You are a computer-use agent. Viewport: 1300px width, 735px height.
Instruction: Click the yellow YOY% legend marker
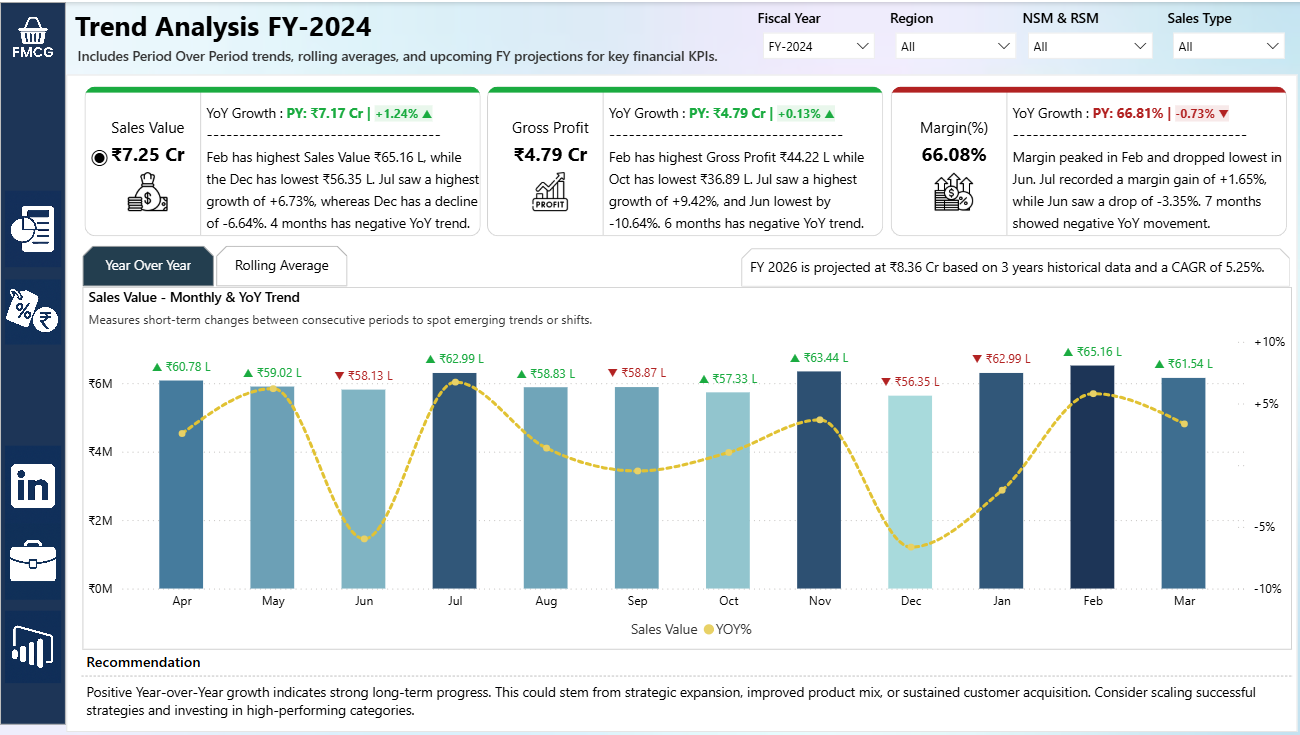coord(709,630)
